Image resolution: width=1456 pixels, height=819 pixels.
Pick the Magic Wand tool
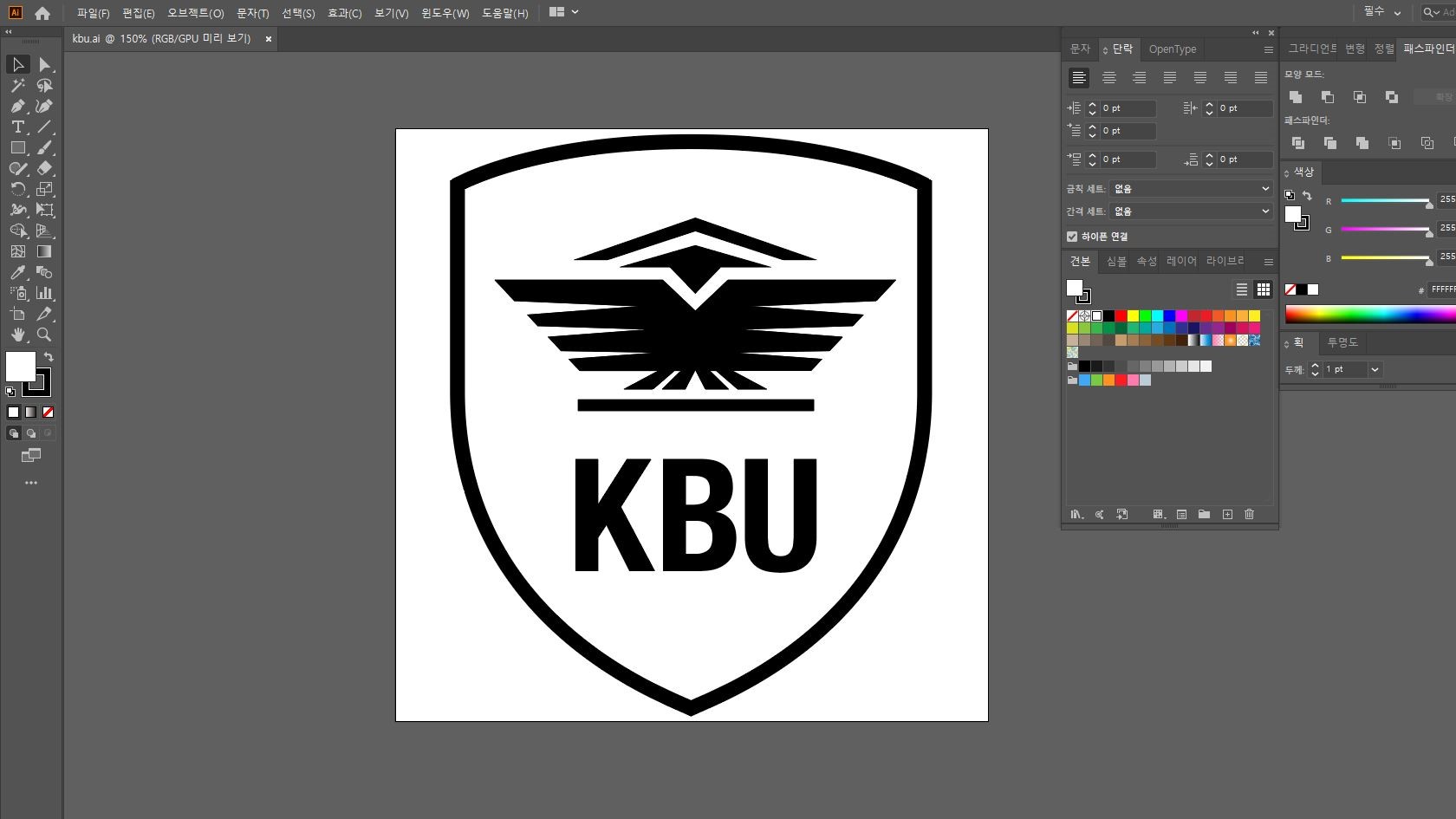coord(17,86)
